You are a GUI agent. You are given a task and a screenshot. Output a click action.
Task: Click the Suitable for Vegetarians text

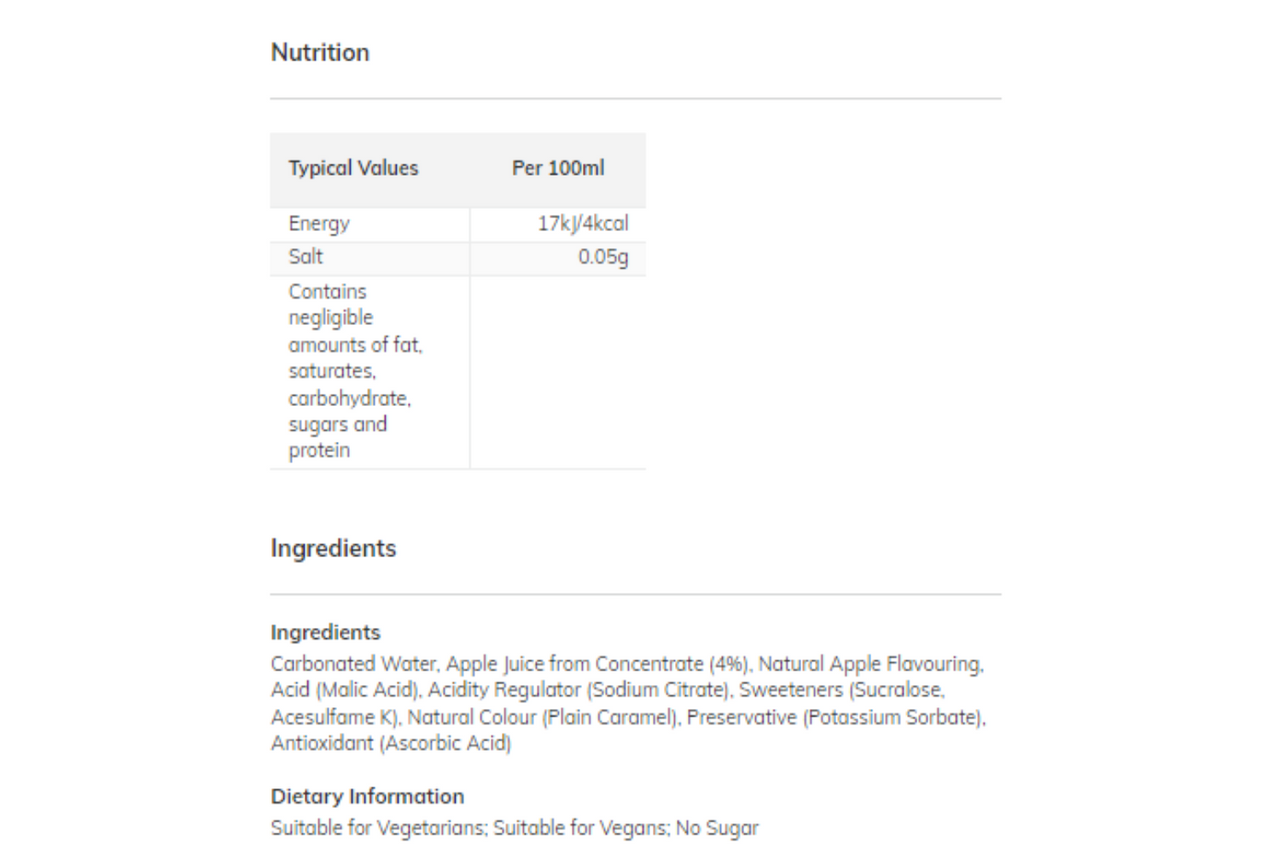(378, 828)
